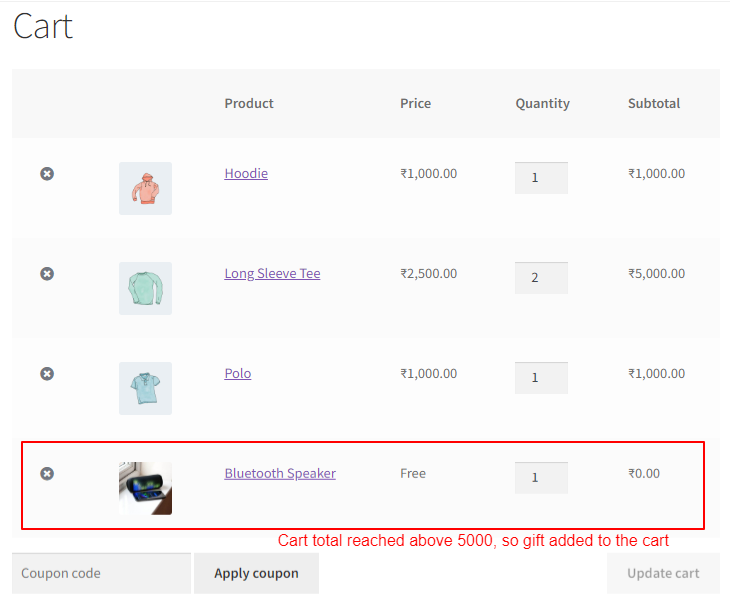Click the Polo subtotal ₹1,000.00
This screenshot has height=600, width=730.
point(656,374)
